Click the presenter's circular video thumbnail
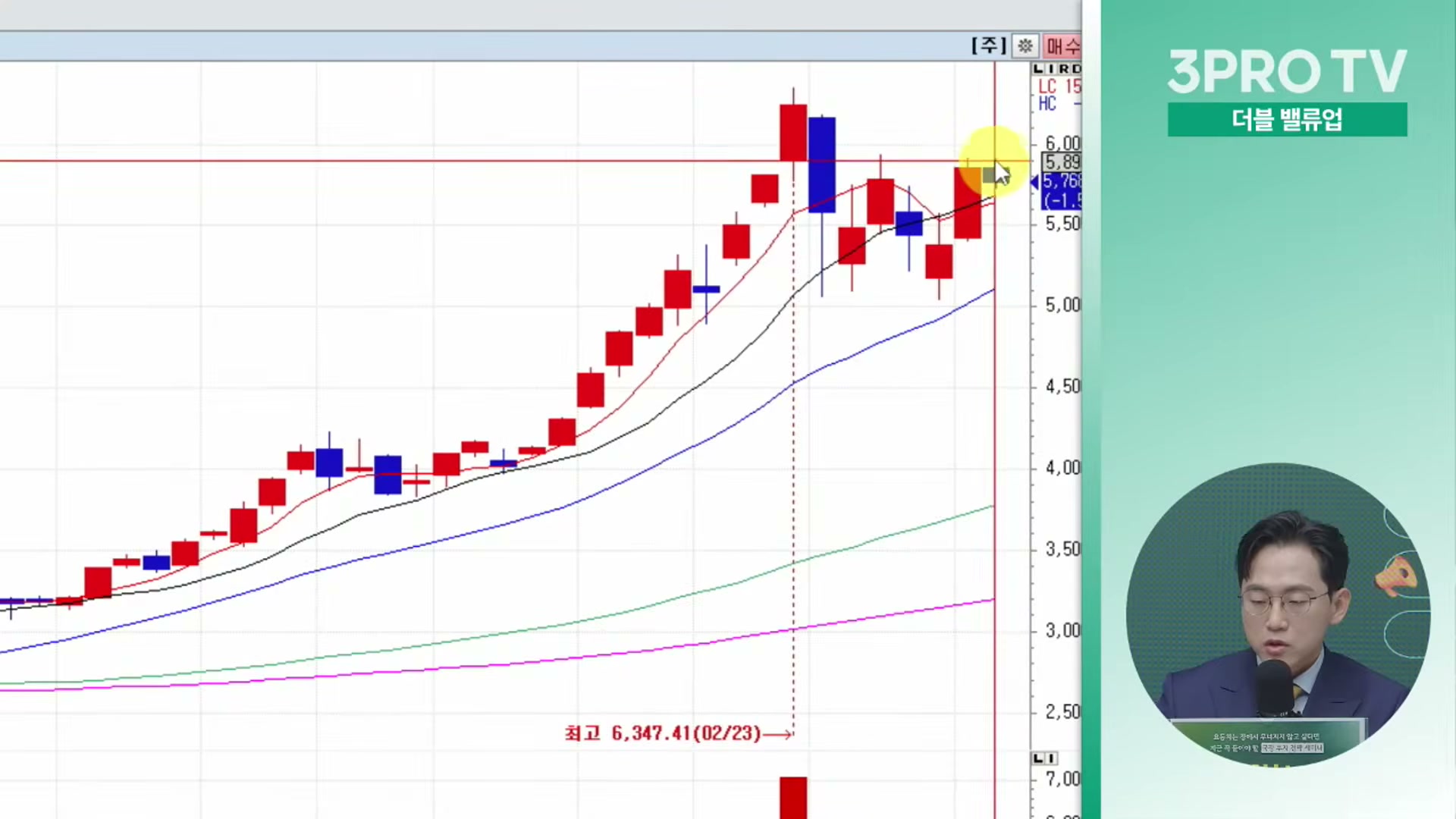The width and height of the screenshot is (1456, 819). tap(1278, 614)
